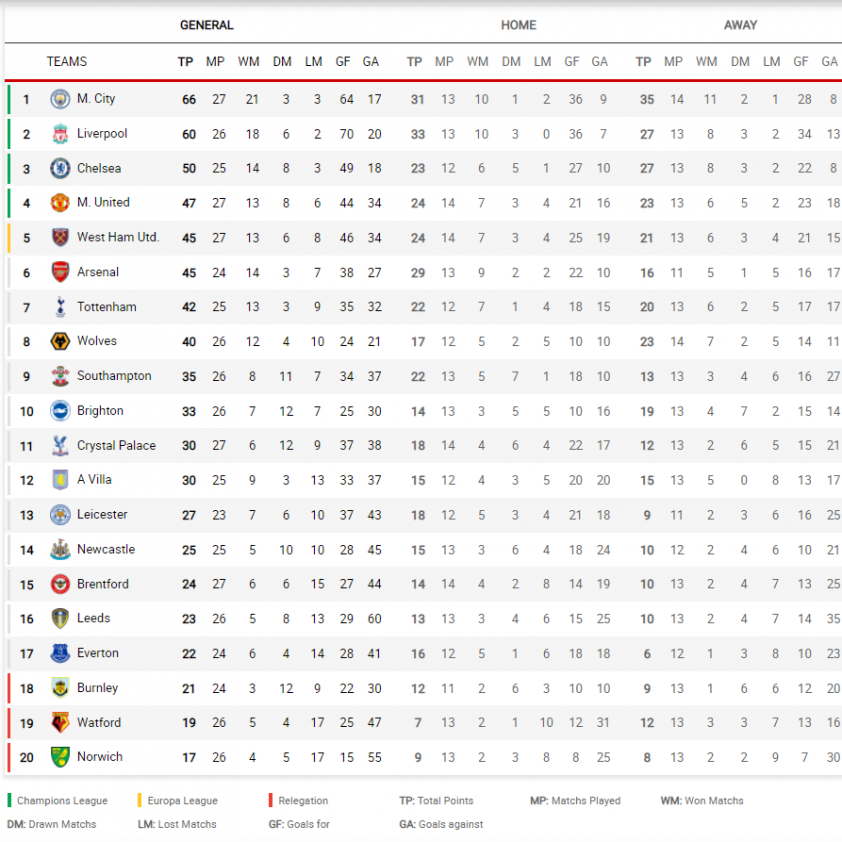
Task: Click the Manchester City club crest
Action: tap(60, 99)
